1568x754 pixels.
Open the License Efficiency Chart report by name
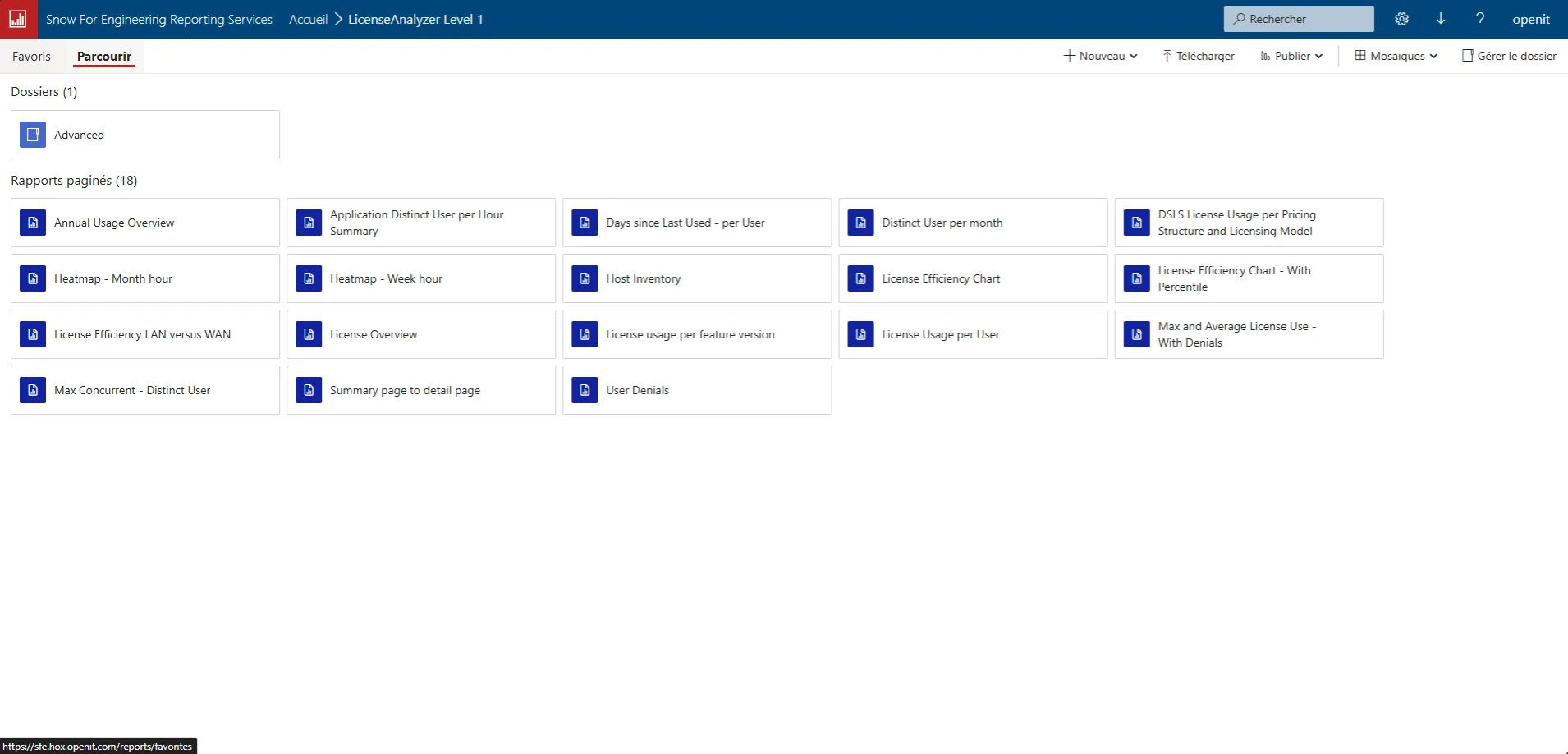(941, 278)
